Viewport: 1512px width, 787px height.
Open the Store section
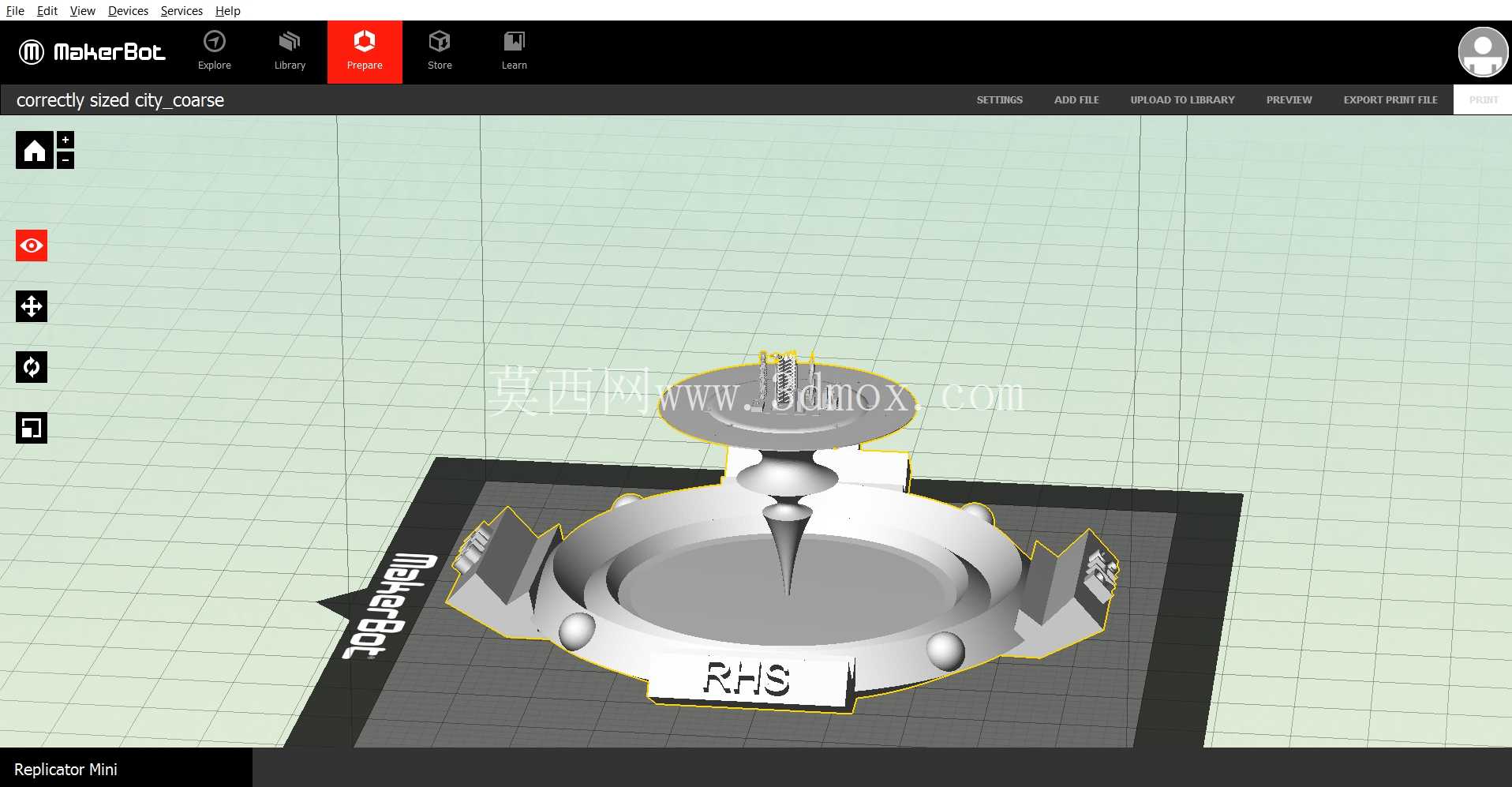point(440,51)
